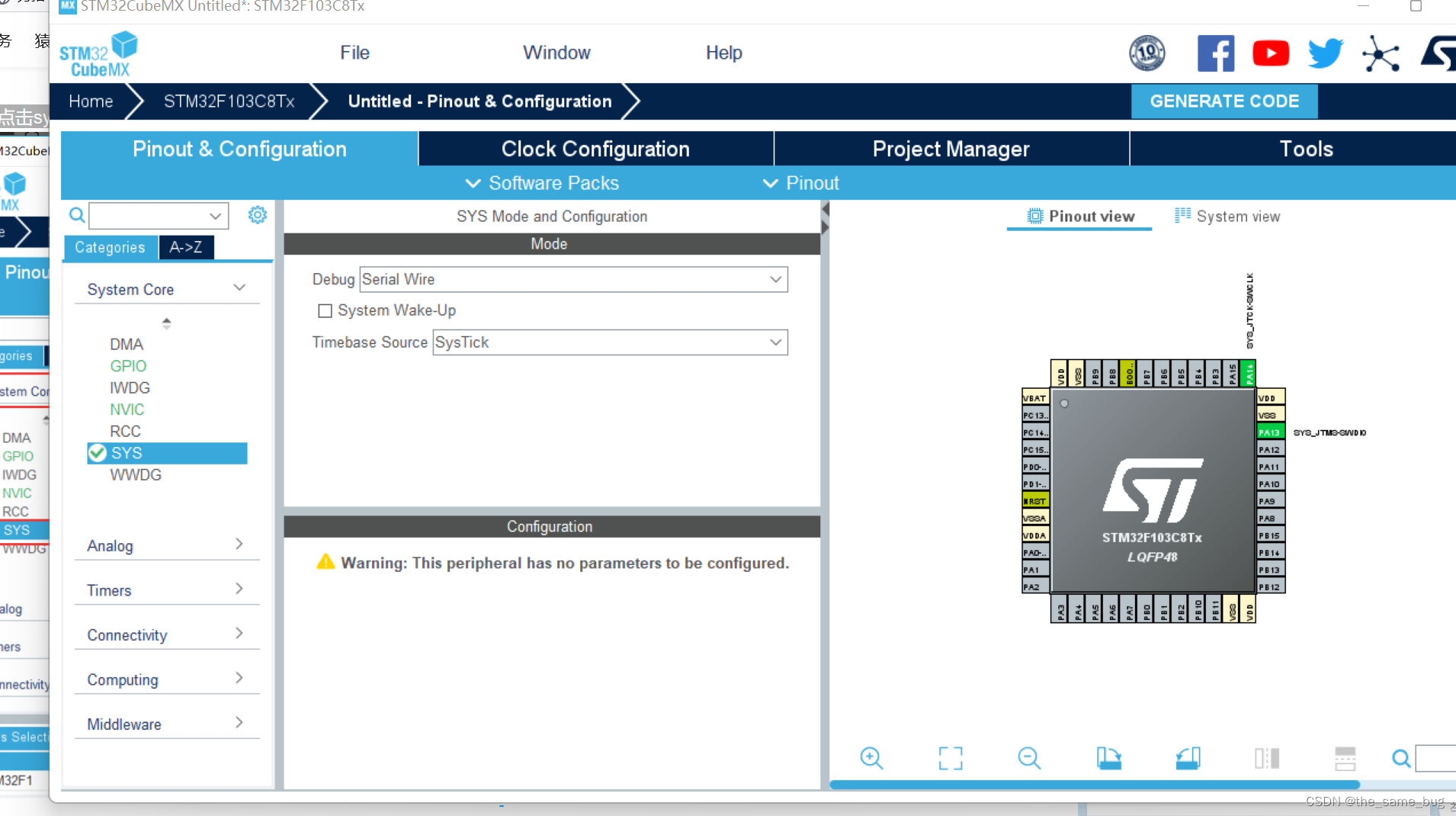Open the Window menu
Screen dimensions: 1456x816
[x=556, y=53]
